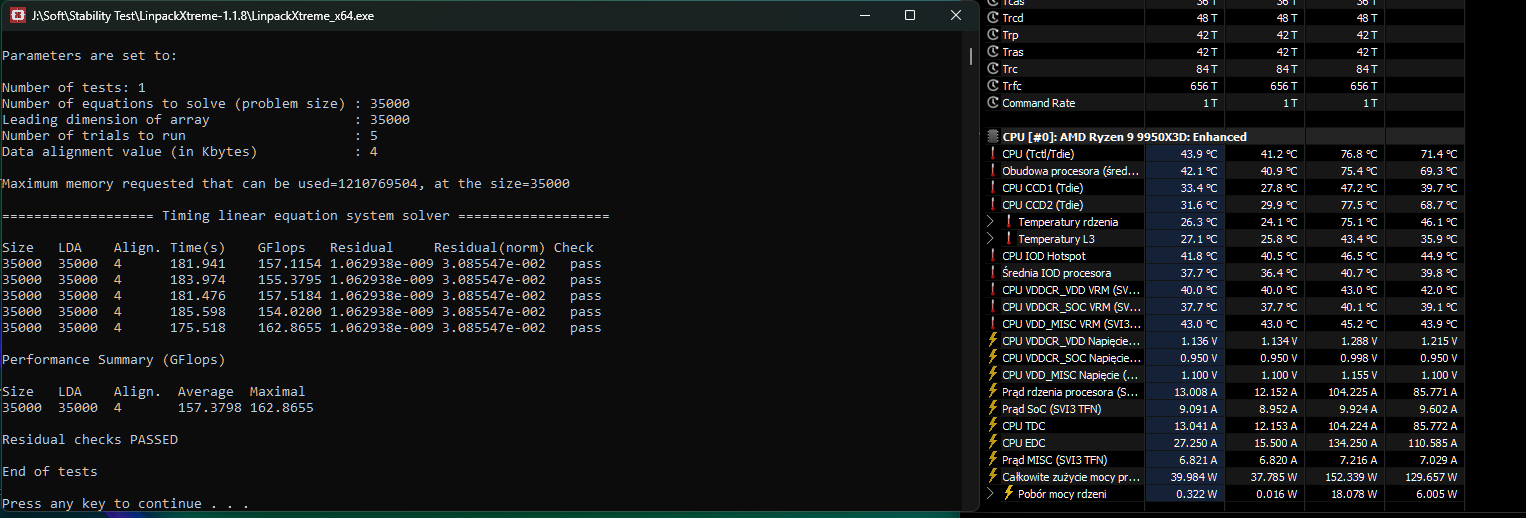The width and height of the screenshot is (1526, 518).
Task: Click the lightning icon next to CPU EDC
Action: 993,443
